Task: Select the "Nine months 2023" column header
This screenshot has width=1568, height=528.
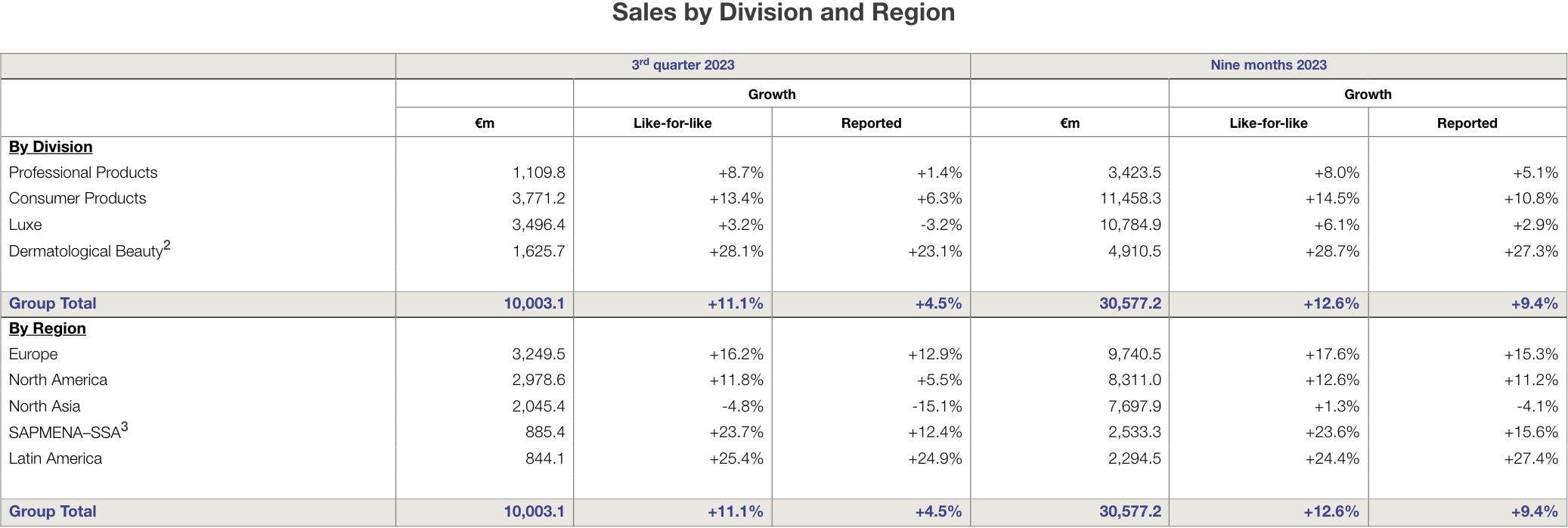Action: (x=1268, y=65)
